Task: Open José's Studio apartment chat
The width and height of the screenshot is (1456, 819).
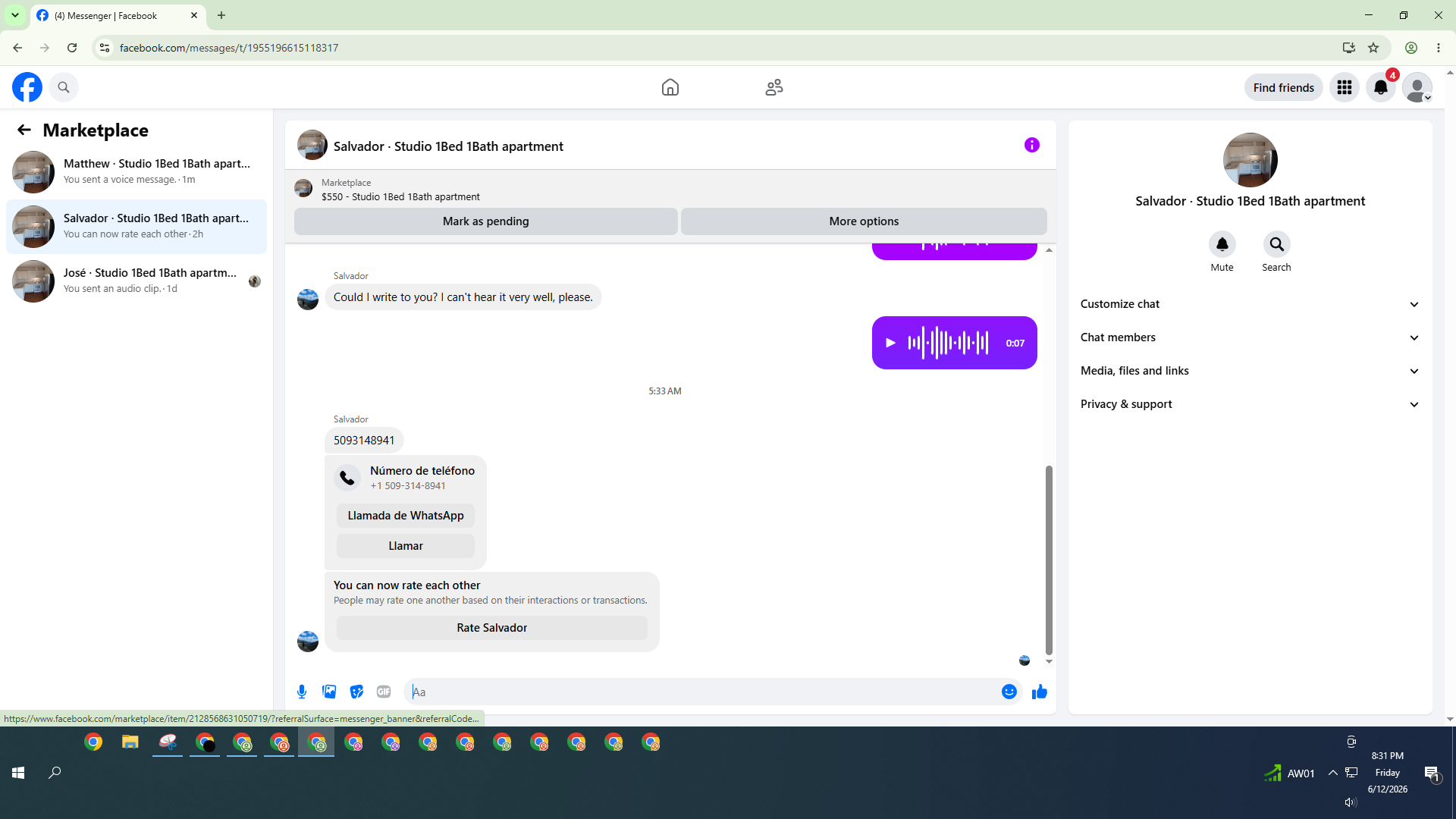Action: pyautogui.click(x=136, y=281)
